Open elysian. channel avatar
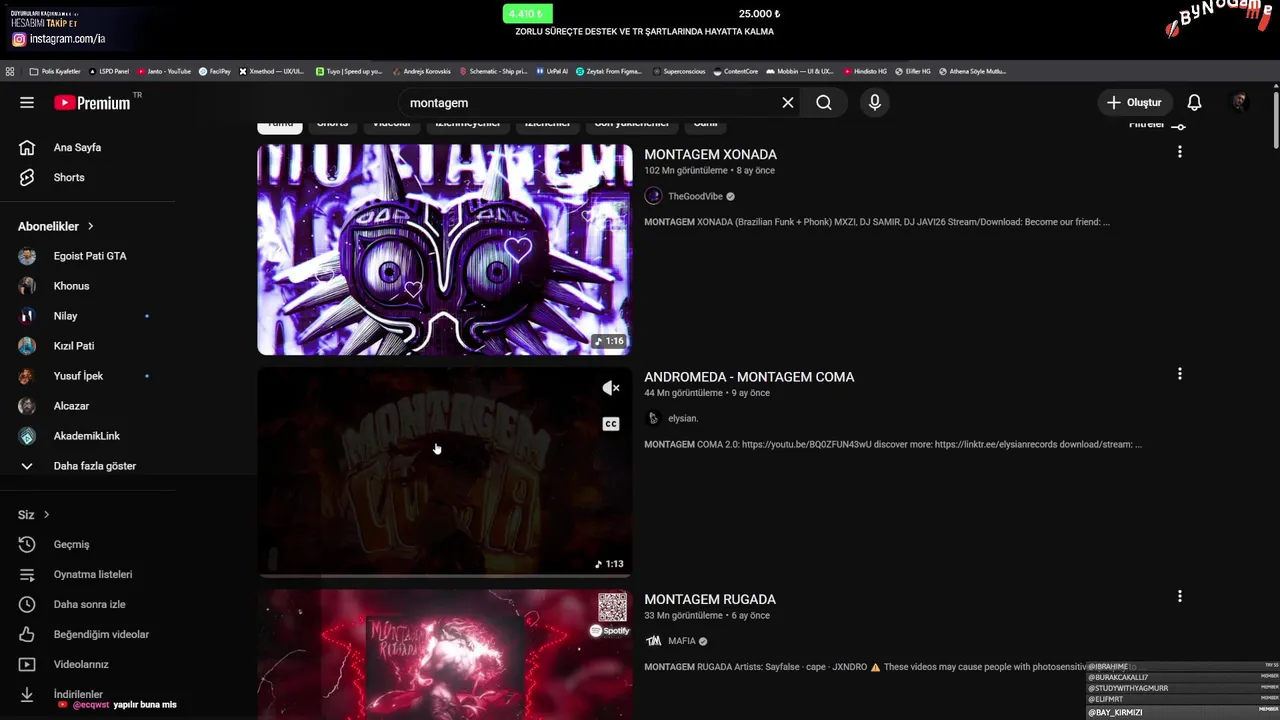This screenshot has height=720, width=1280. [x=653, y=418]
